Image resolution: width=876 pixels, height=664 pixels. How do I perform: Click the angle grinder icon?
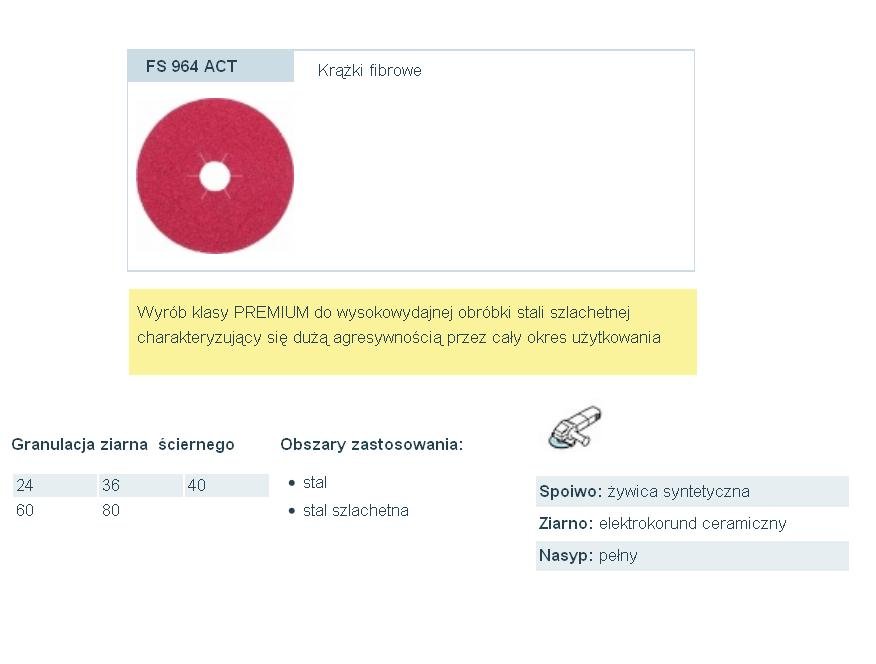click(575, 427)
